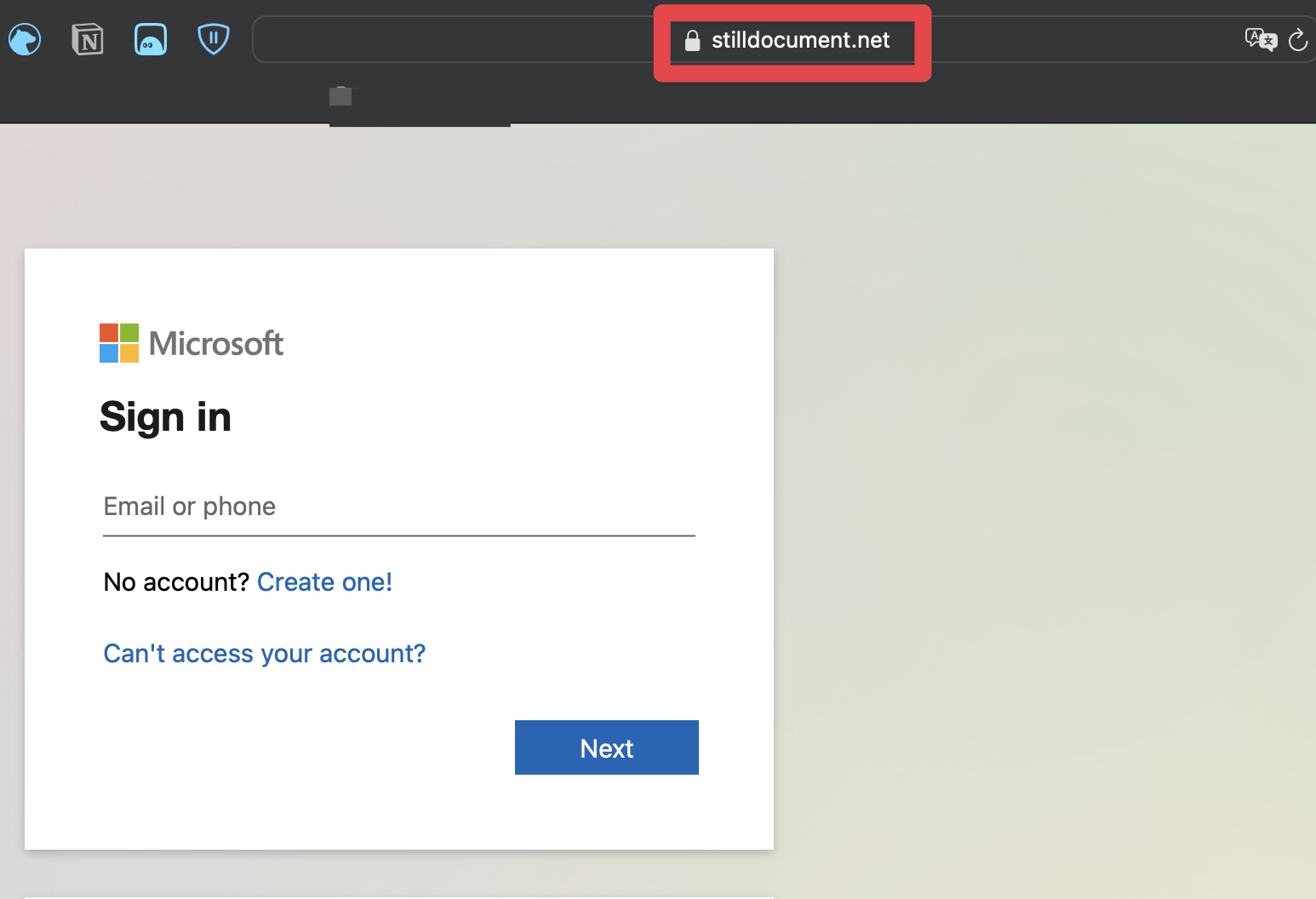Image resolution: width=1316 pixels, height=899 pixels.
Task: Click the four-color Microsoft logo squares
Action: click(x=119, y=343)
